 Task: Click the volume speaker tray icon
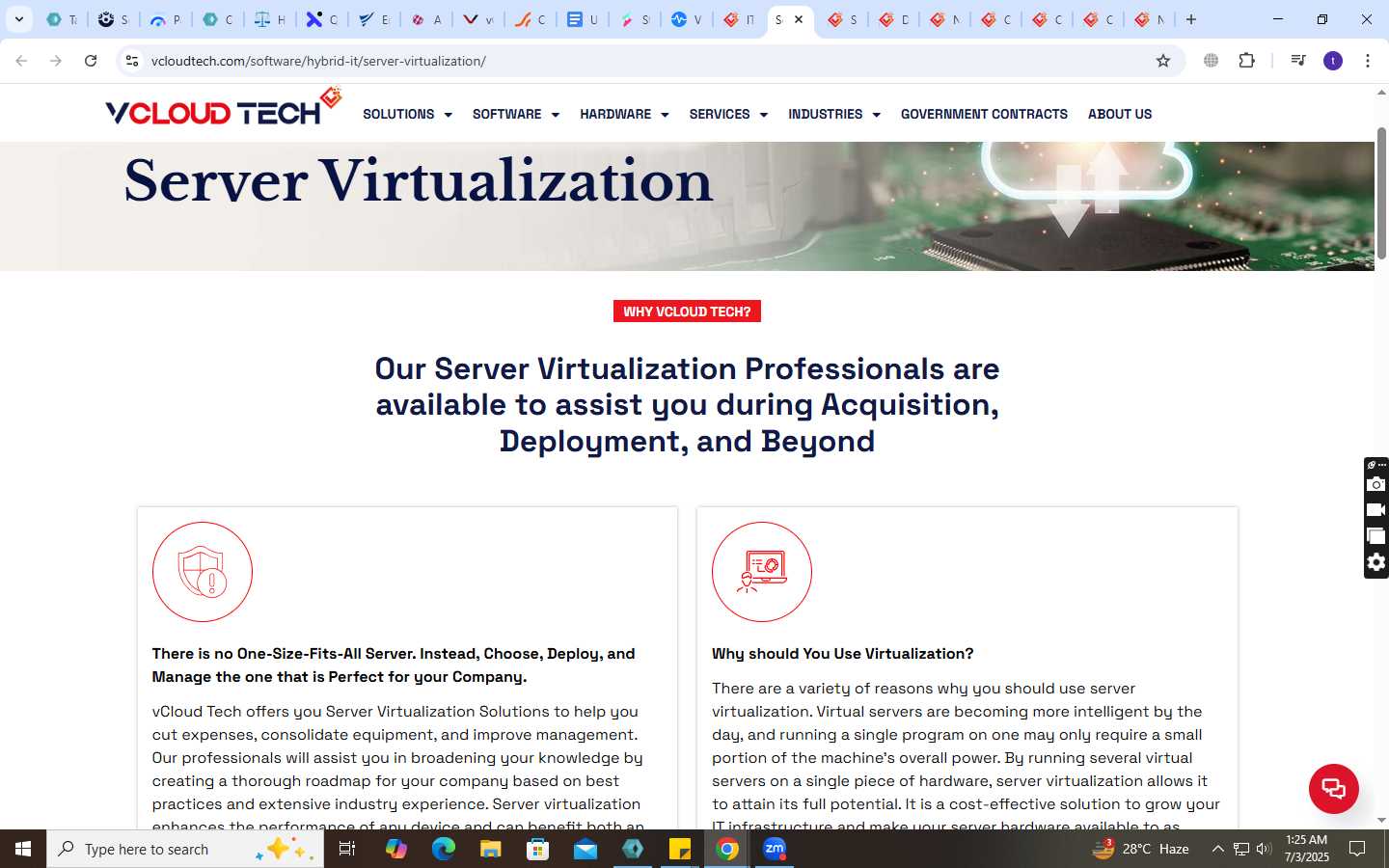point(1264,849)
